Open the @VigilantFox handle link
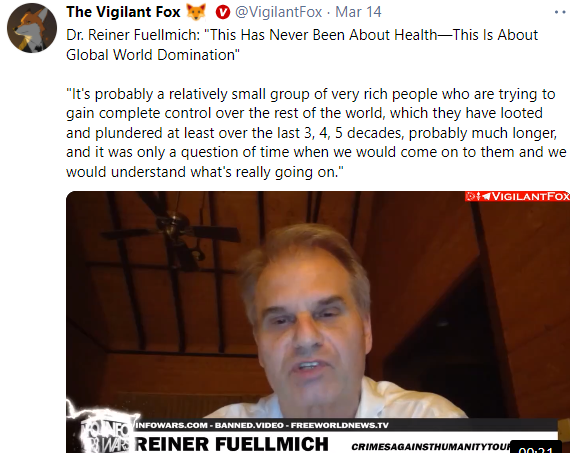This screenshot has width=570, height=453. click(278, 12)
